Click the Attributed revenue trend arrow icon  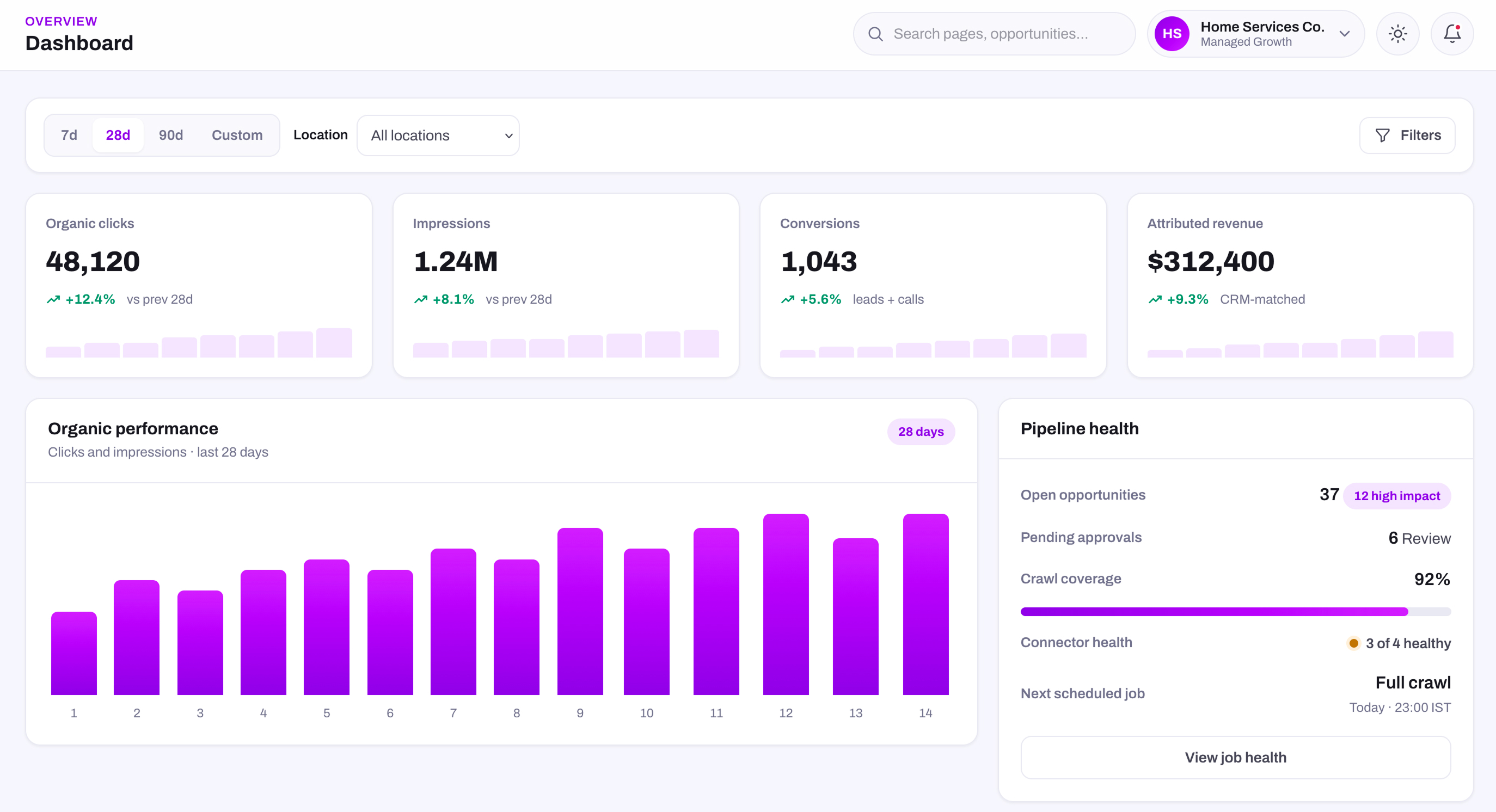(x=1155, y=299)
